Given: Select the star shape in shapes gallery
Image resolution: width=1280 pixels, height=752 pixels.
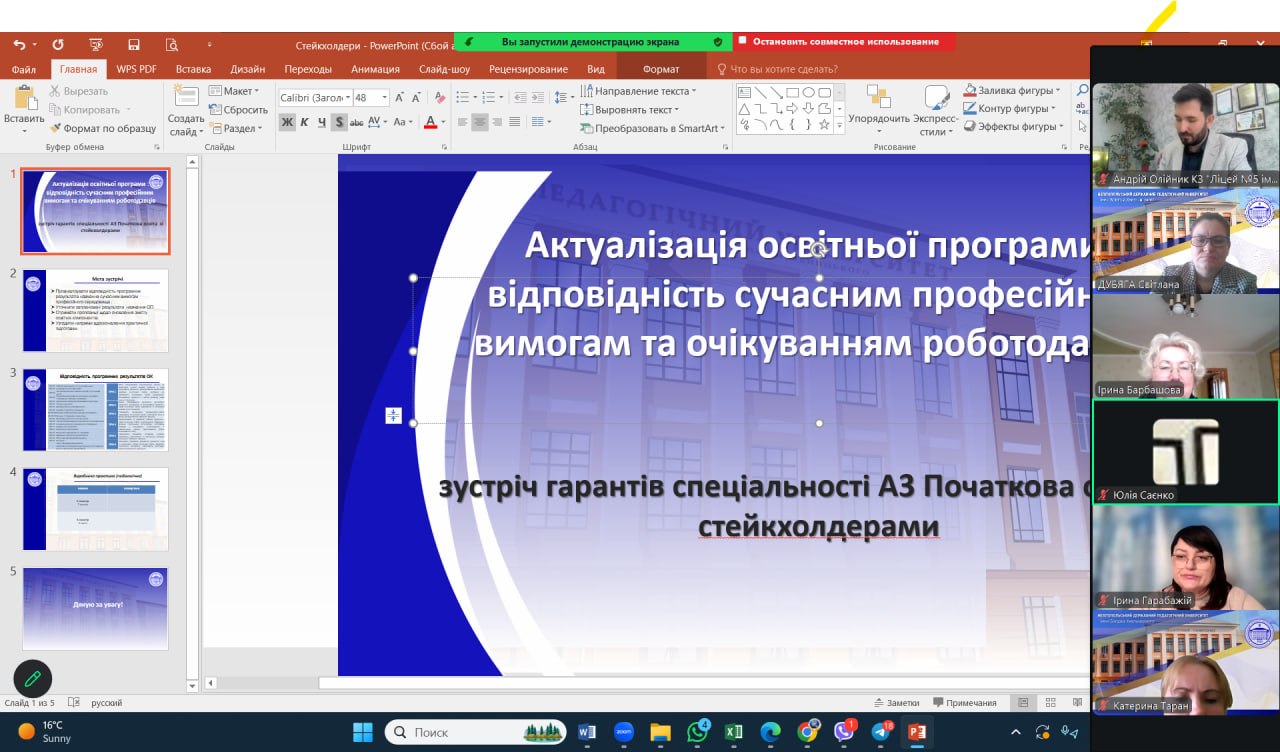Looking at the screenshot, I should click(824, 125).
